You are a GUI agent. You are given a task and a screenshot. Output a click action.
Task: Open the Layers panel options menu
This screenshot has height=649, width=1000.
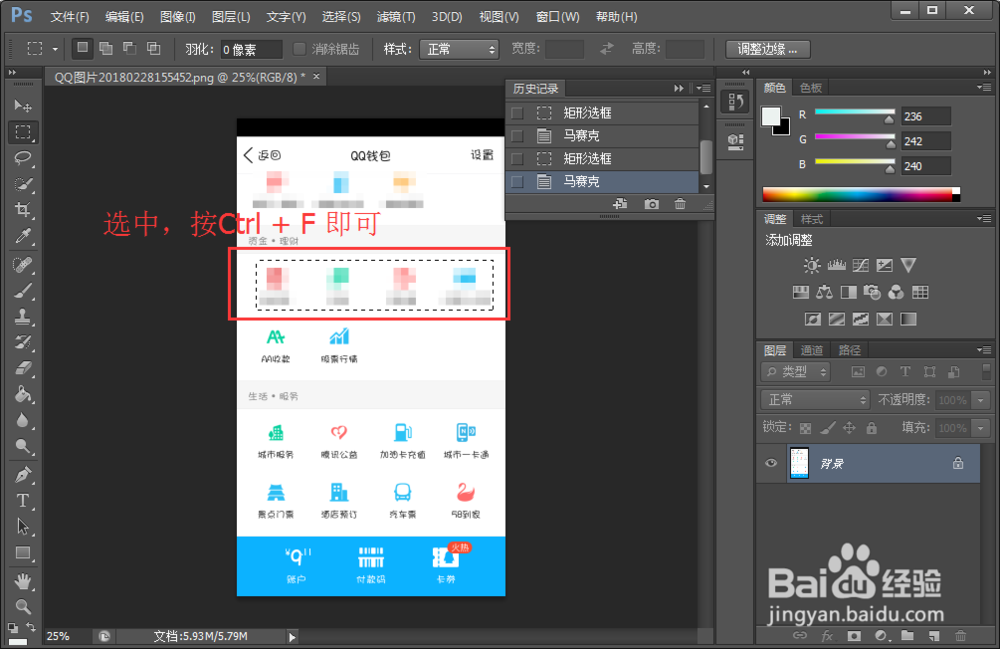(x=984, y=349)
